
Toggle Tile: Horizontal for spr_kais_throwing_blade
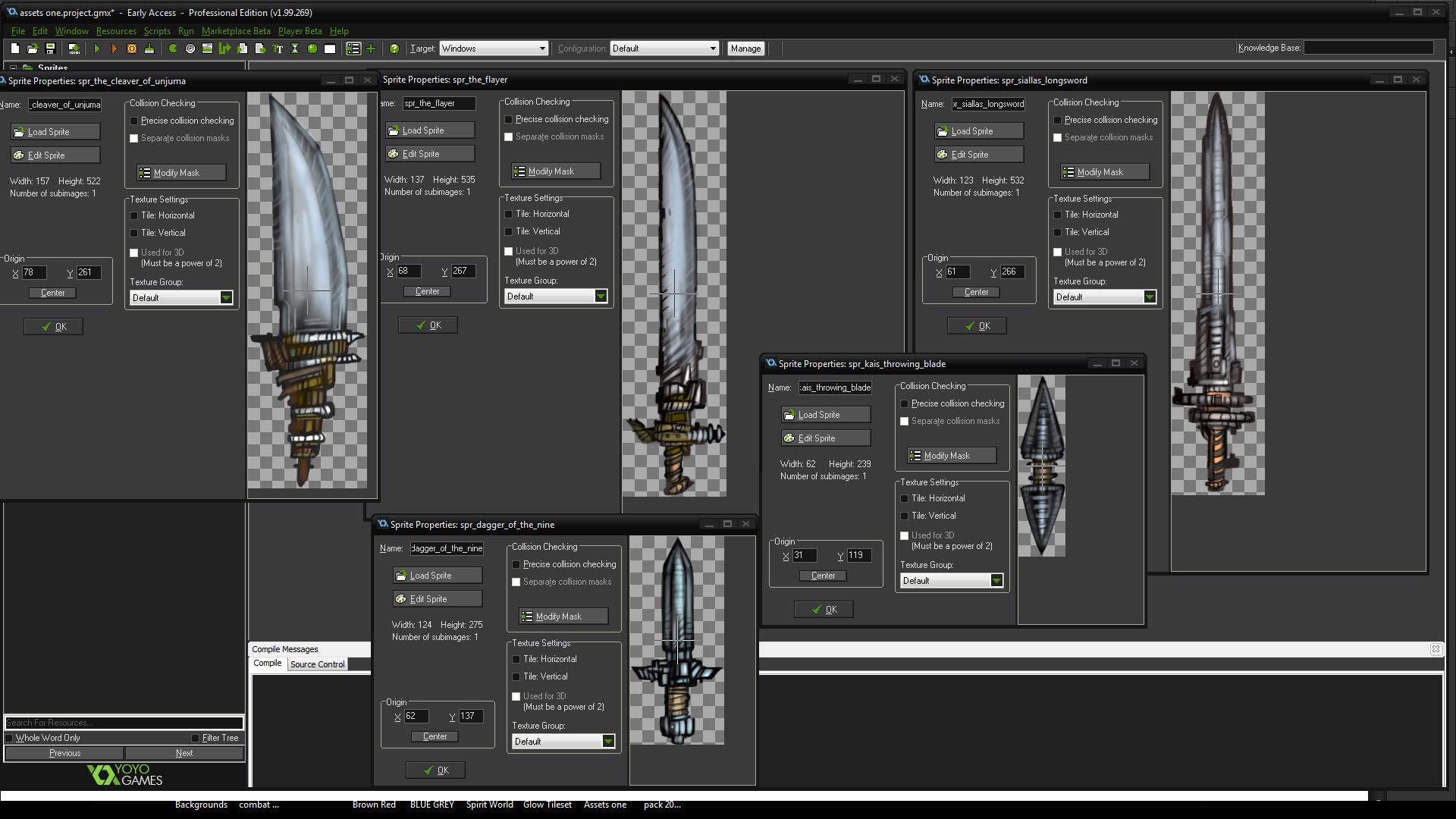(904, 498)
